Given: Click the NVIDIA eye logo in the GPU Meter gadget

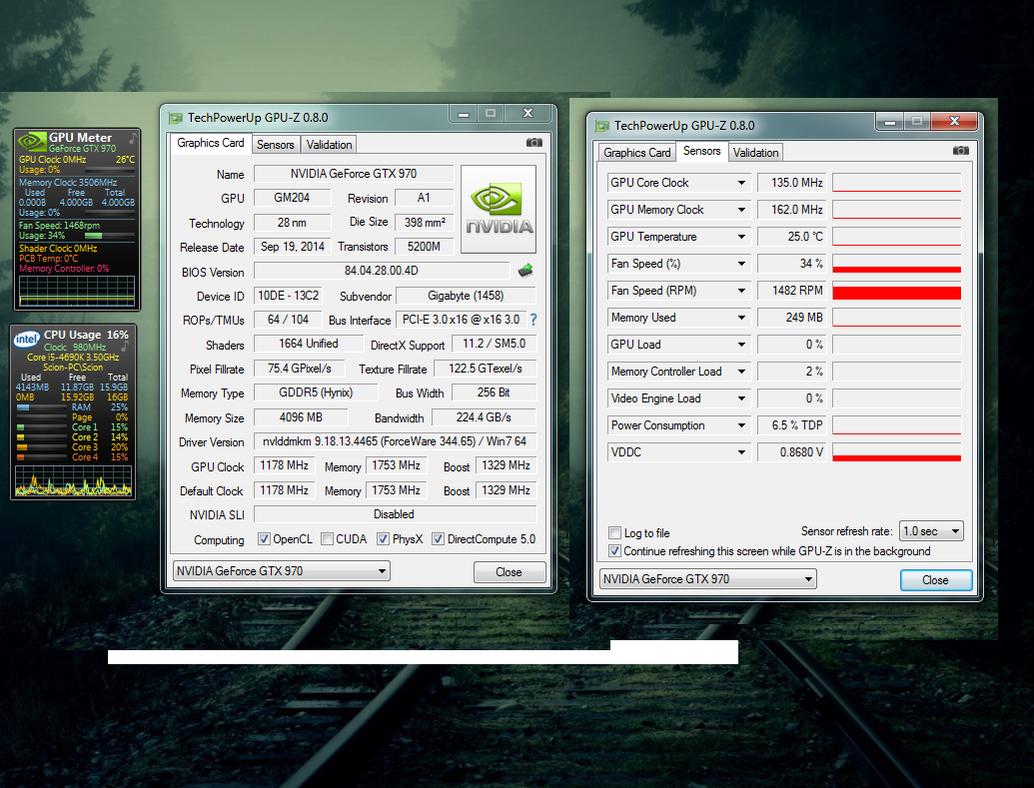Looking at the screenshot, I should (31, 141).
